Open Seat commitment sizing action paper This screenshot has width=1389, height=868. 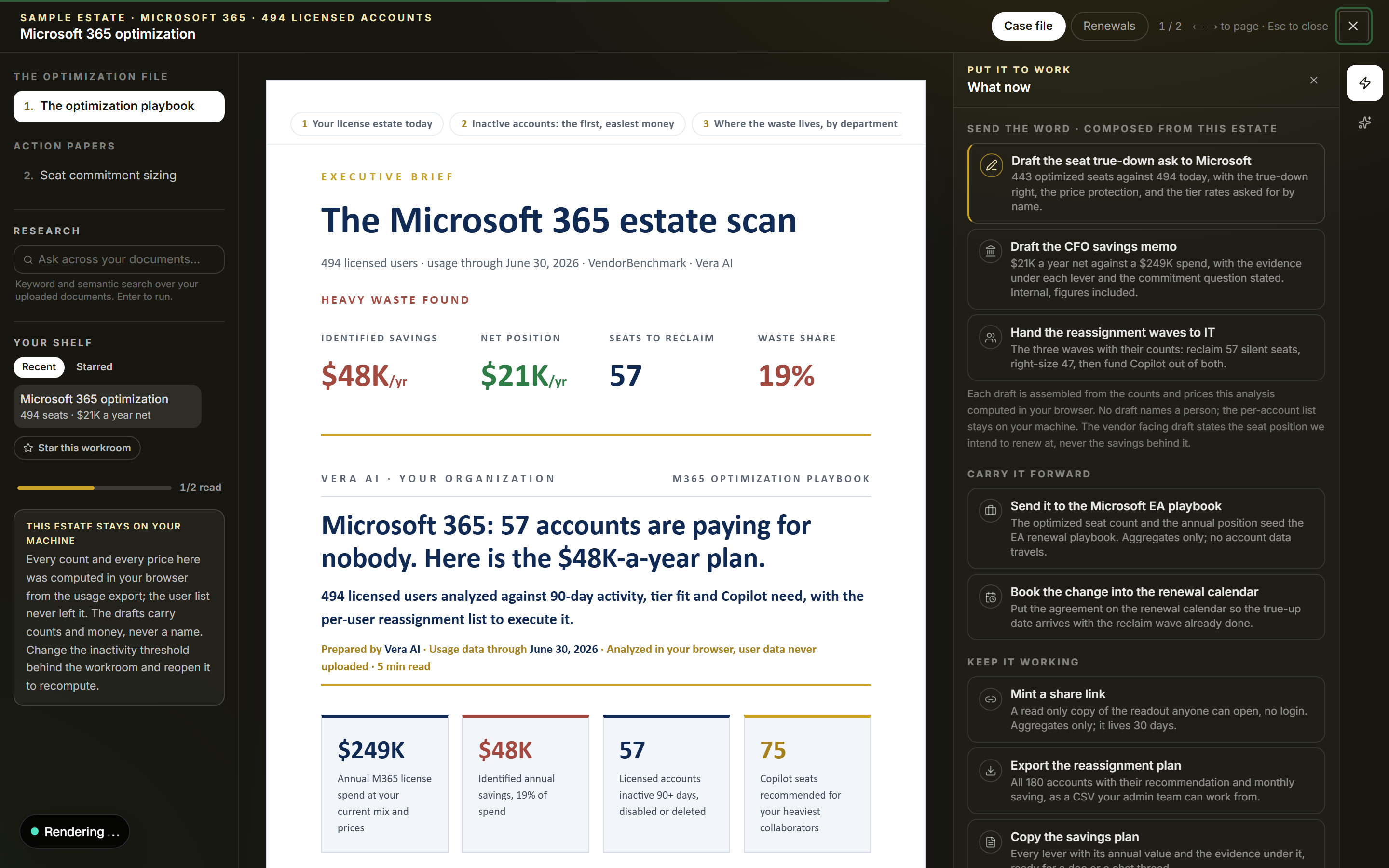(x=119, y=176)
